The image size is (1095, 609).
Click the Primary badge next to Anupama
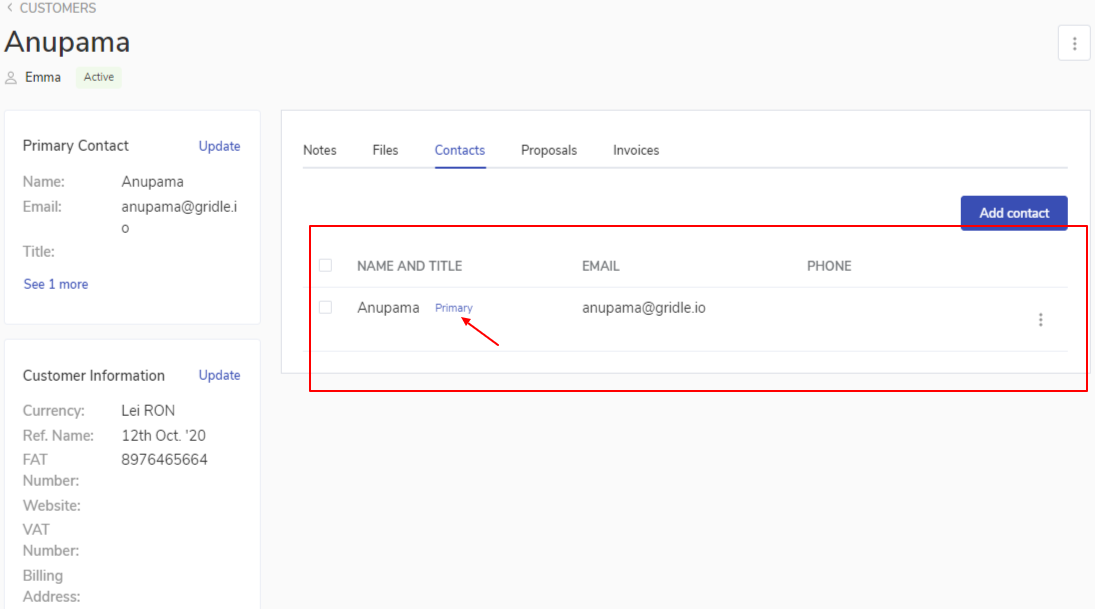[453, 308]
